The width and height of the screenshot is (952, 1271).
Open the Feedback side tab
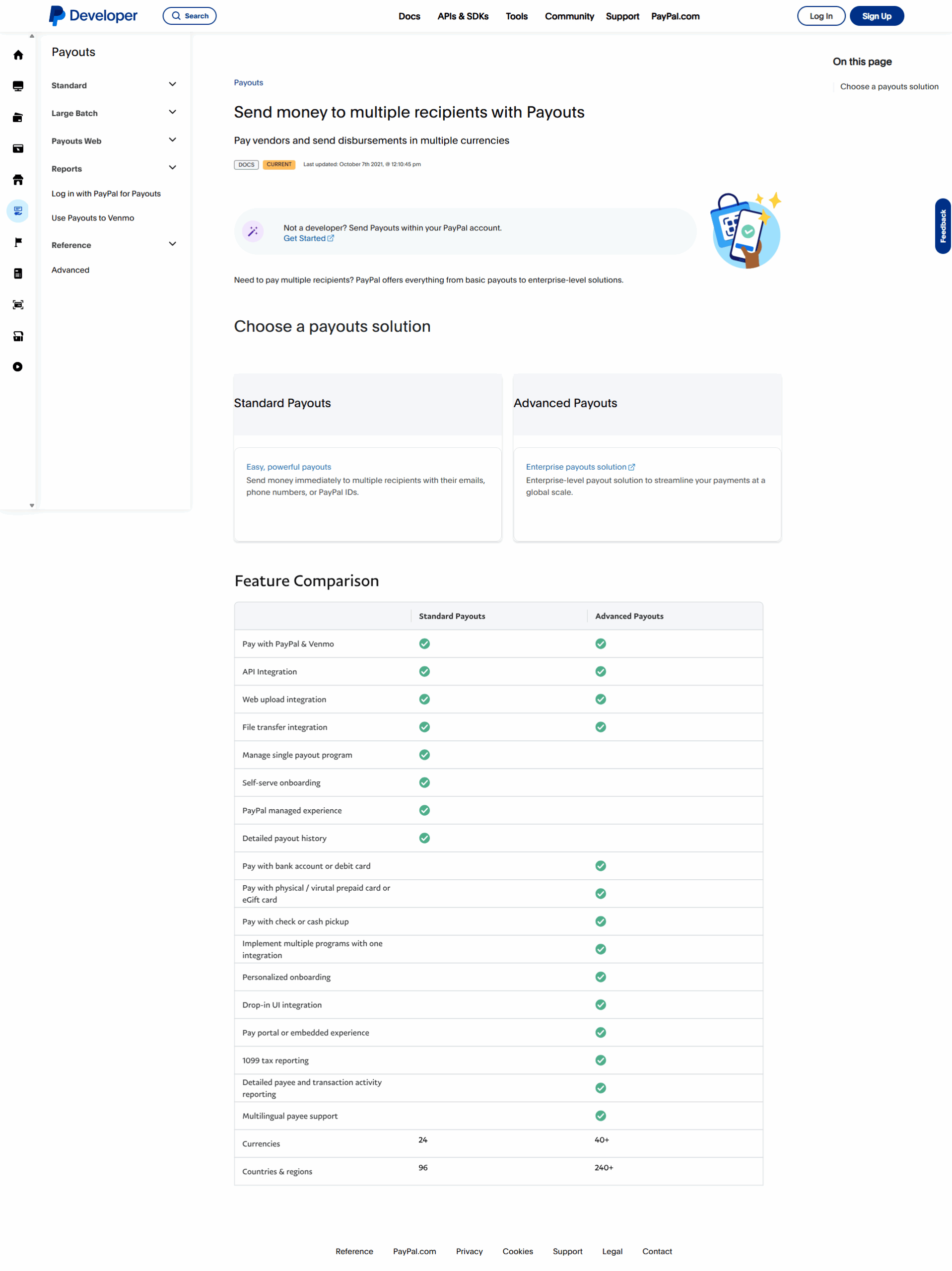[942, 226]
